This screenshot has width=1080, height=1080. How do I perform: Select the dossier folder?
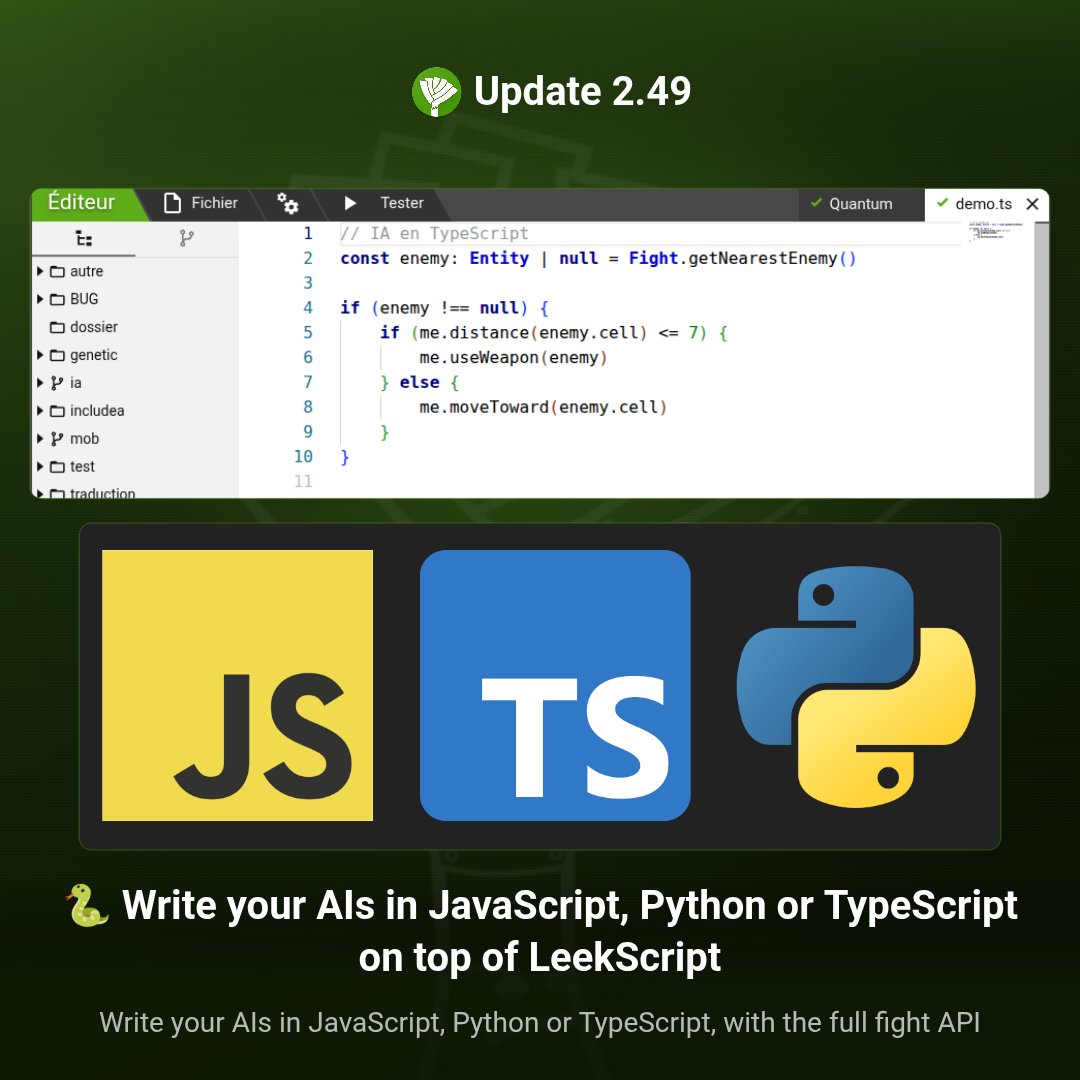[135, 327]
